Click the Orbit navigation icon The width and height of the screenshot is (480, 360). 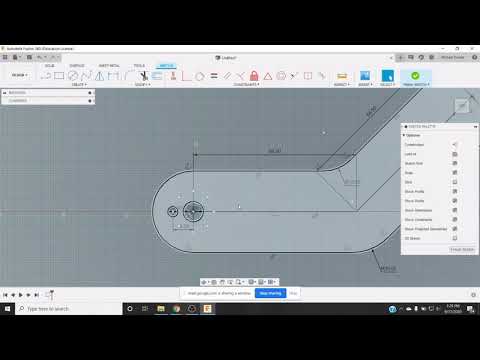coord(204,282)
